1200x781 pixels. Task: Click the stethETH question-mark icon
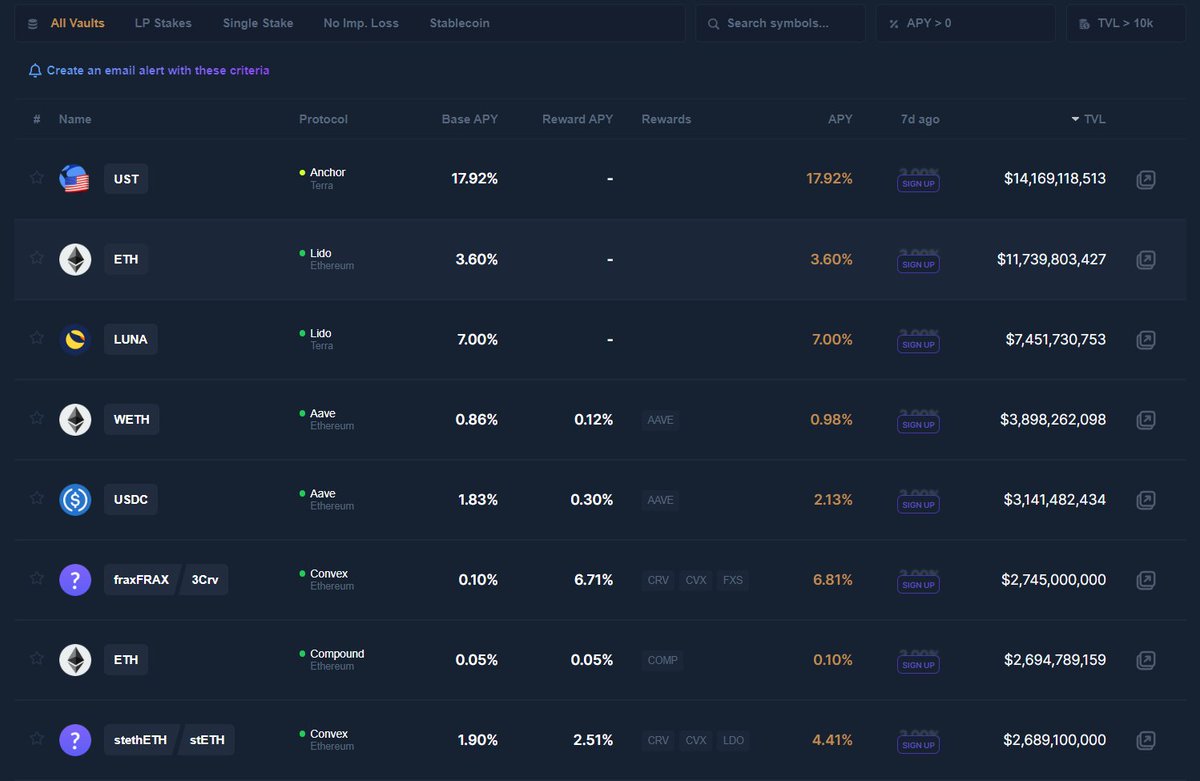(x=75, y=740)
